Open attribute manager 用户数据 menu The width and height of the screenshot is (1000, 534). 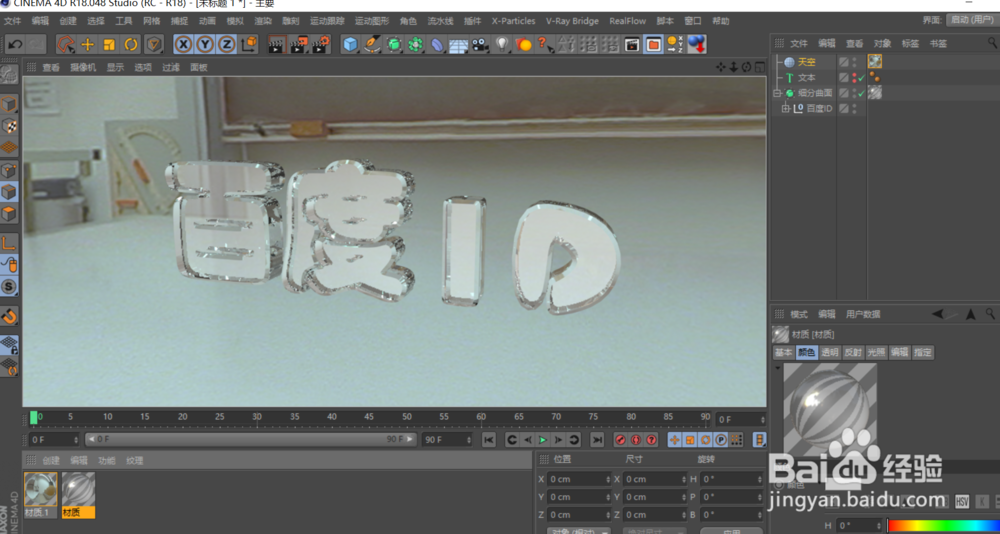(x=863, y=314)
